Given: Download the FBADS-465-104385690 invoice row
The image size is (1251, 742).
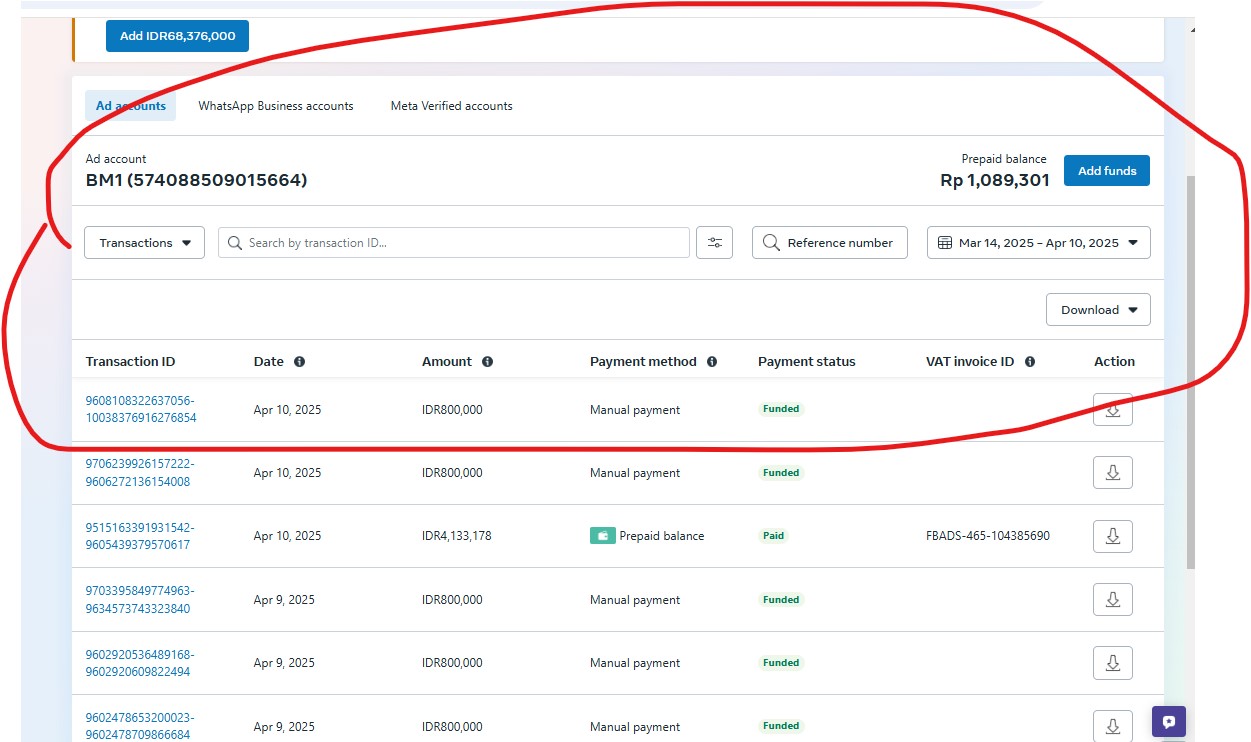Looking at the screenshot, I should [x=1112, y=536].
